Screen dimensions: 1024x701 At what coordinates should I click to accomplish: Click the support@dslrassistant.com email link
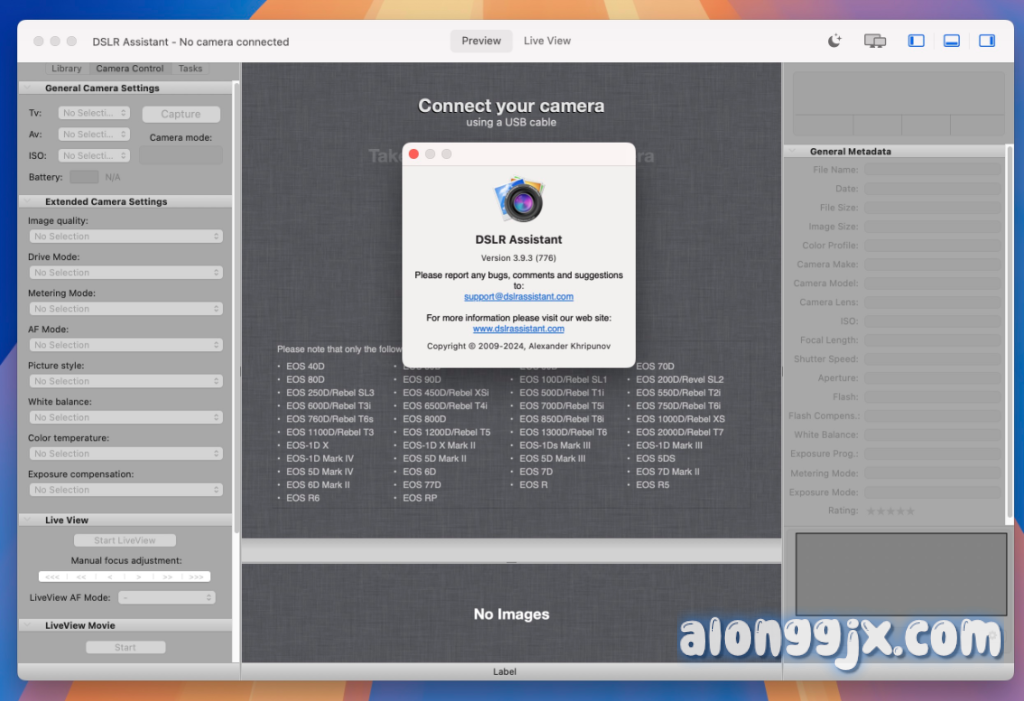[518, 297]
